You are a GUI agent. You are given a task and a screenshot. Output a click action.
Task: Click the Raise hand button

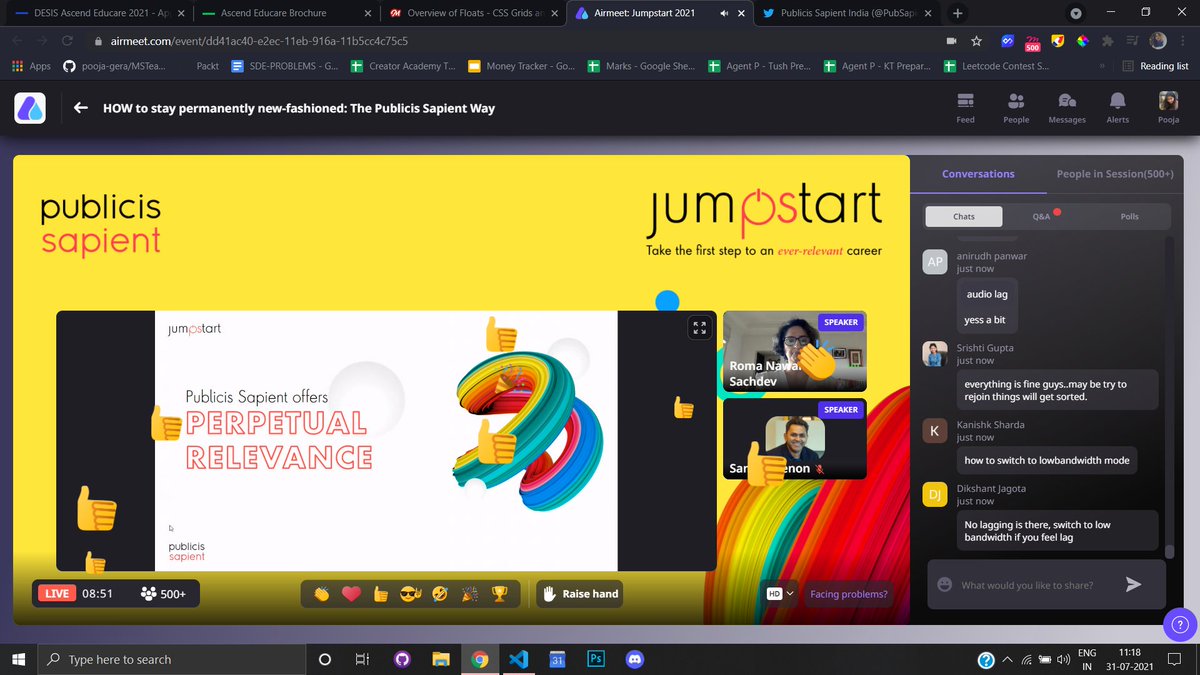coord(581,594)
